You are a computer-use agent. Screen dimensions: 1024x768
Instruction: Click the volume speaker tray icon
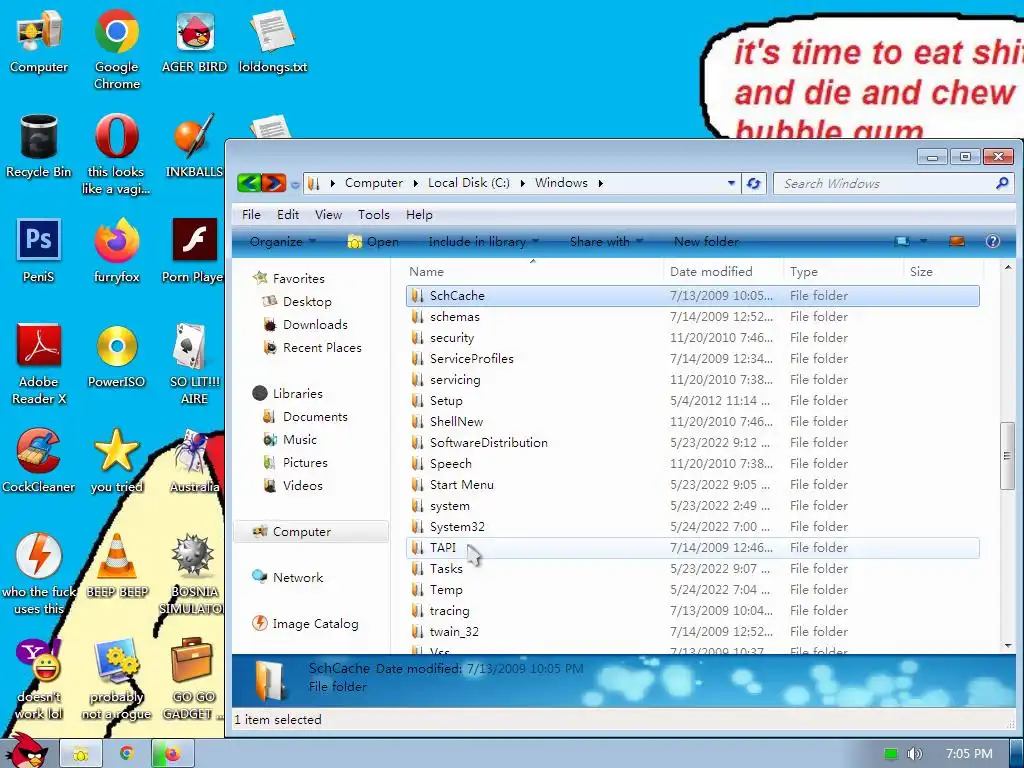tap(914, 754)
